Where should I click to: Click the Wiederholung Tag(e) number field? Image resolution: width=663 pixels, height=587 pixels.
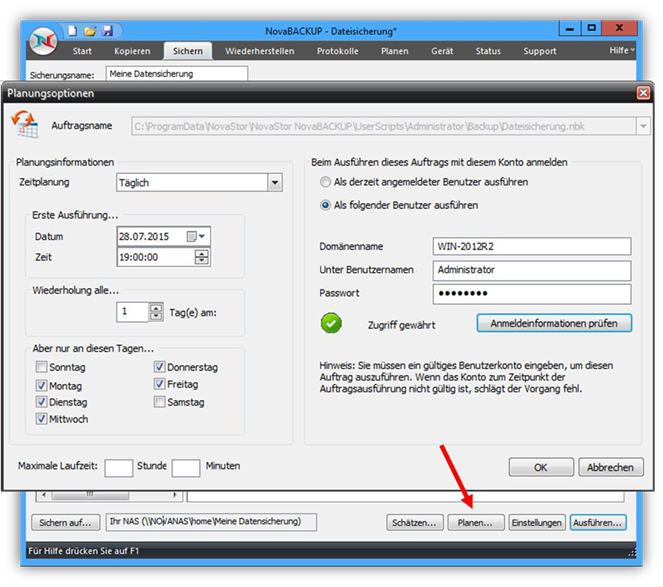pyautogui.click(x=132, y=312)
